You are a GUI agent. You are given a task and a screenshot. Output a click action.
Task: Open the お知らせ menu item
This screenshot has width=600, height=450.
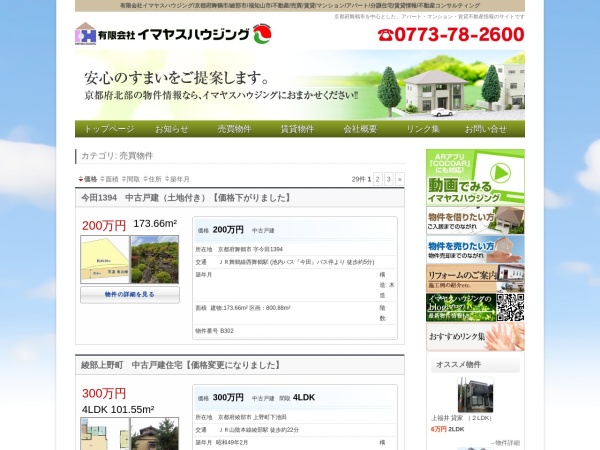pos(172,129)
